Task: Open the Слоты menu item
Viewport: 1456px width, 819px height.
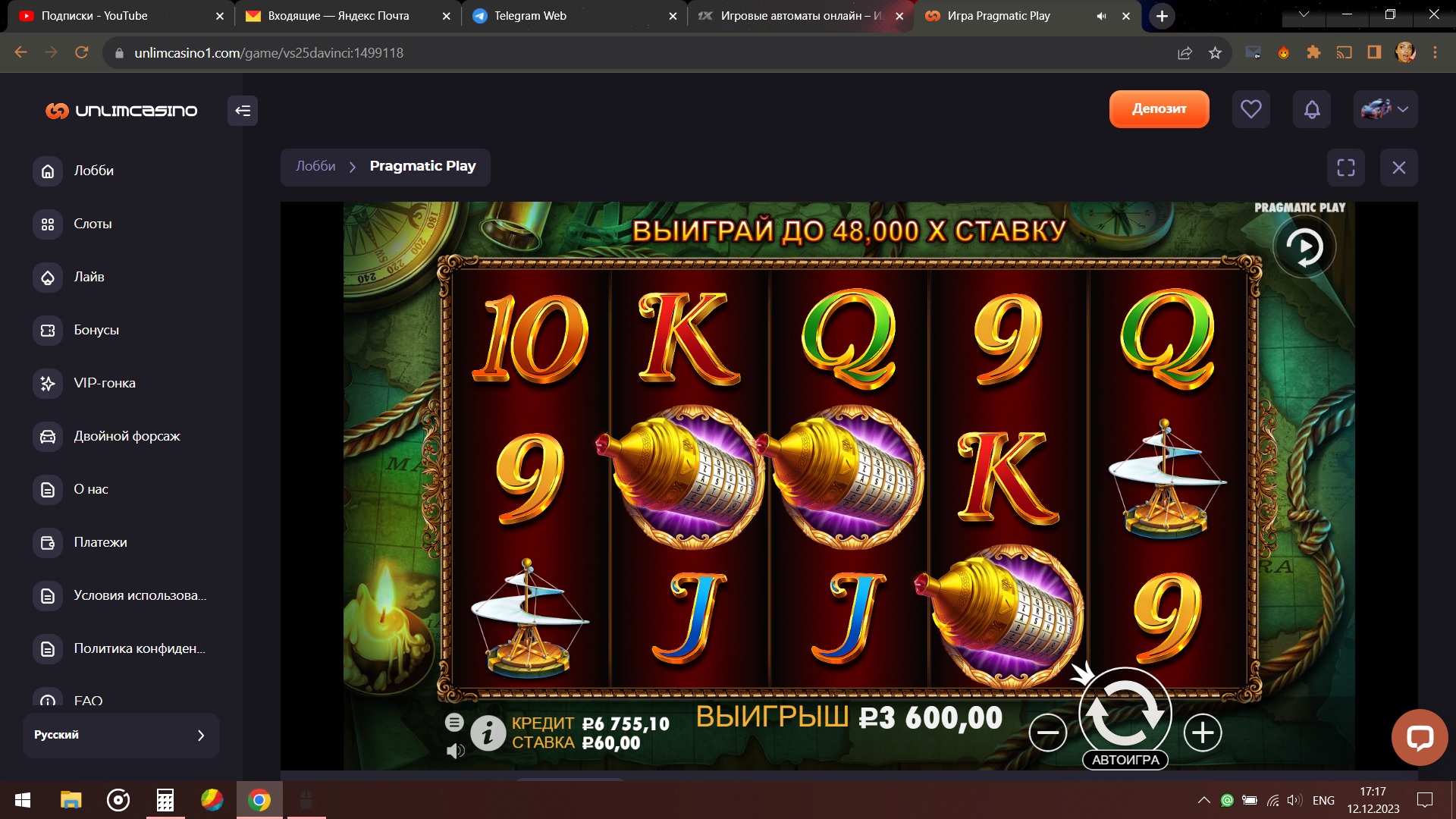Action: point(93,224)
